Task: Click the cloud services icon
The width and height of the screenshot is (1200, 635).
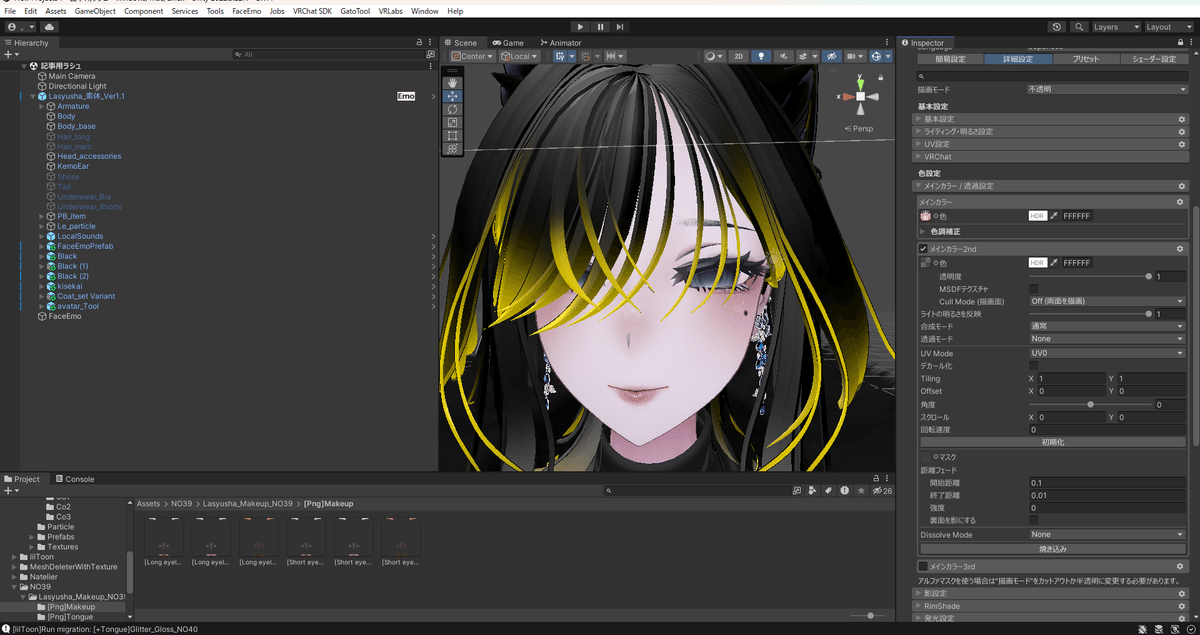Action: click(49, 27)
